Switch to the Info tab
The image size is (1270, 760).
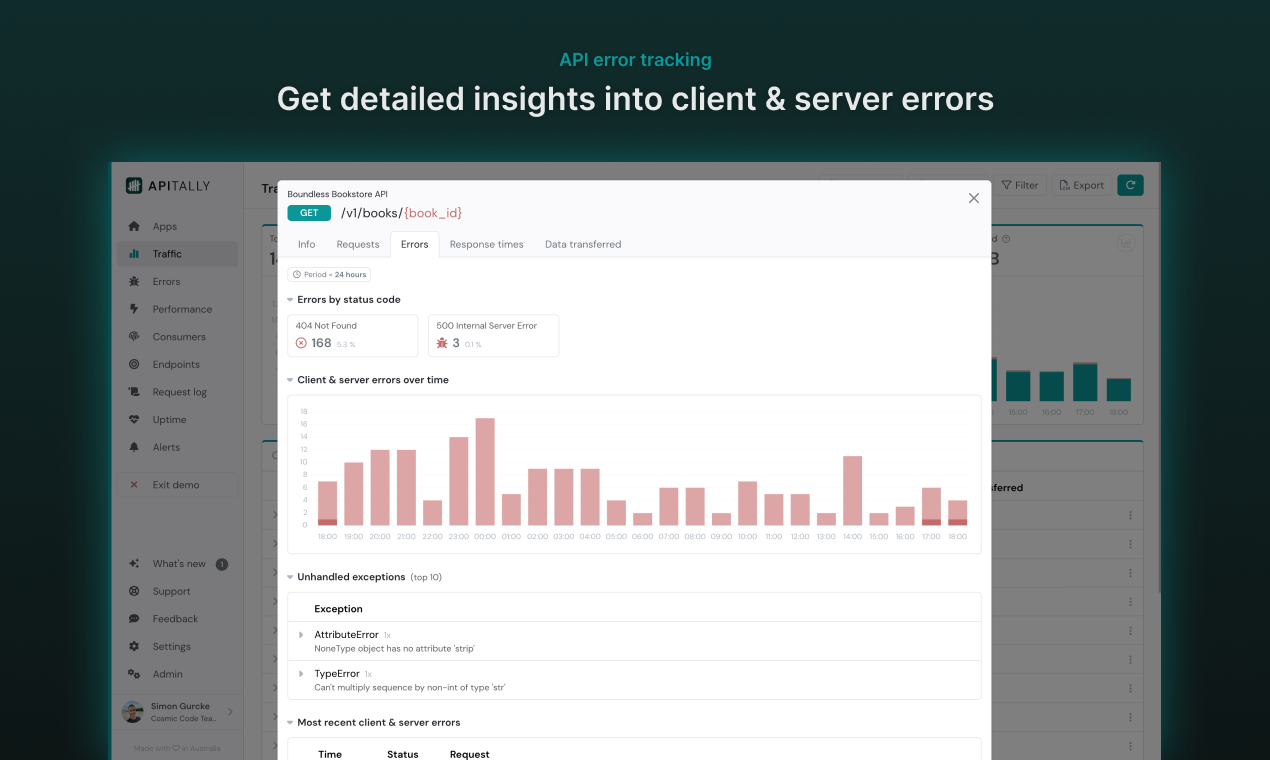click(x=306, y=244)
